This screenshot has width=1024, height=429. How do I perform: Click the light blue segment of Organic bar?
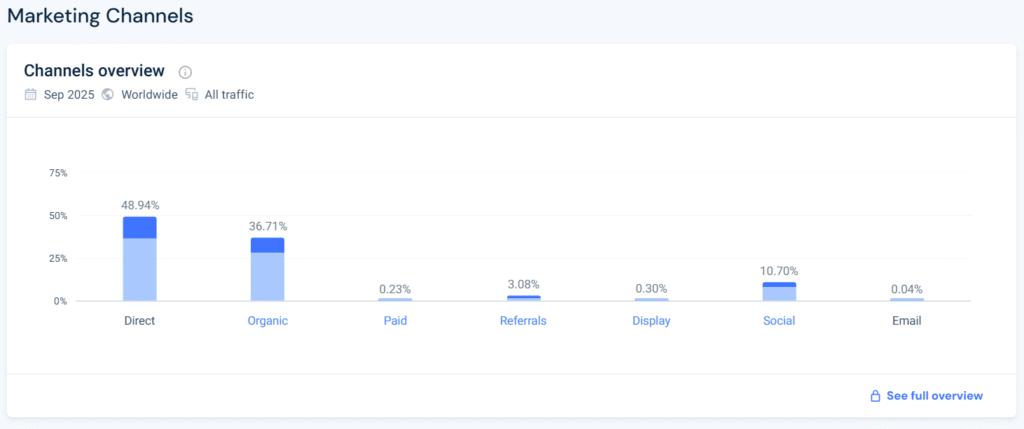pos(267,276)
